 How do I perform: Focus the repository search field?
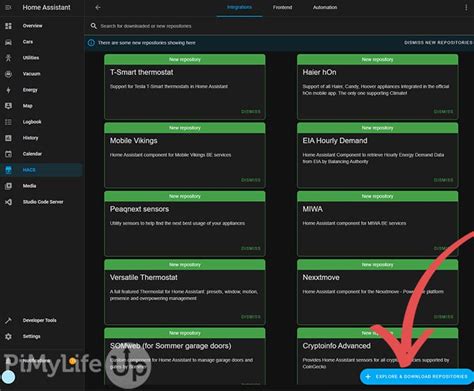(x=280, y=26)
